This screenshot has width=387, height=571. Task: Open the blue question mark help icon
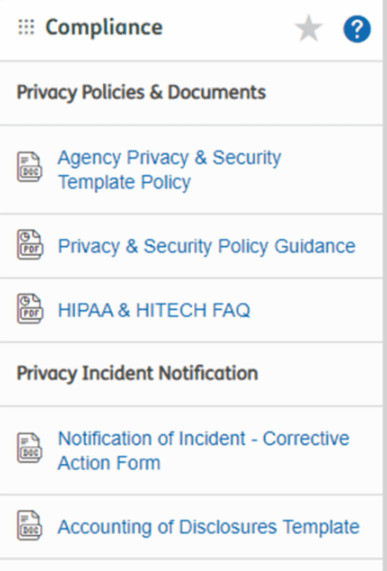[357, 29]
